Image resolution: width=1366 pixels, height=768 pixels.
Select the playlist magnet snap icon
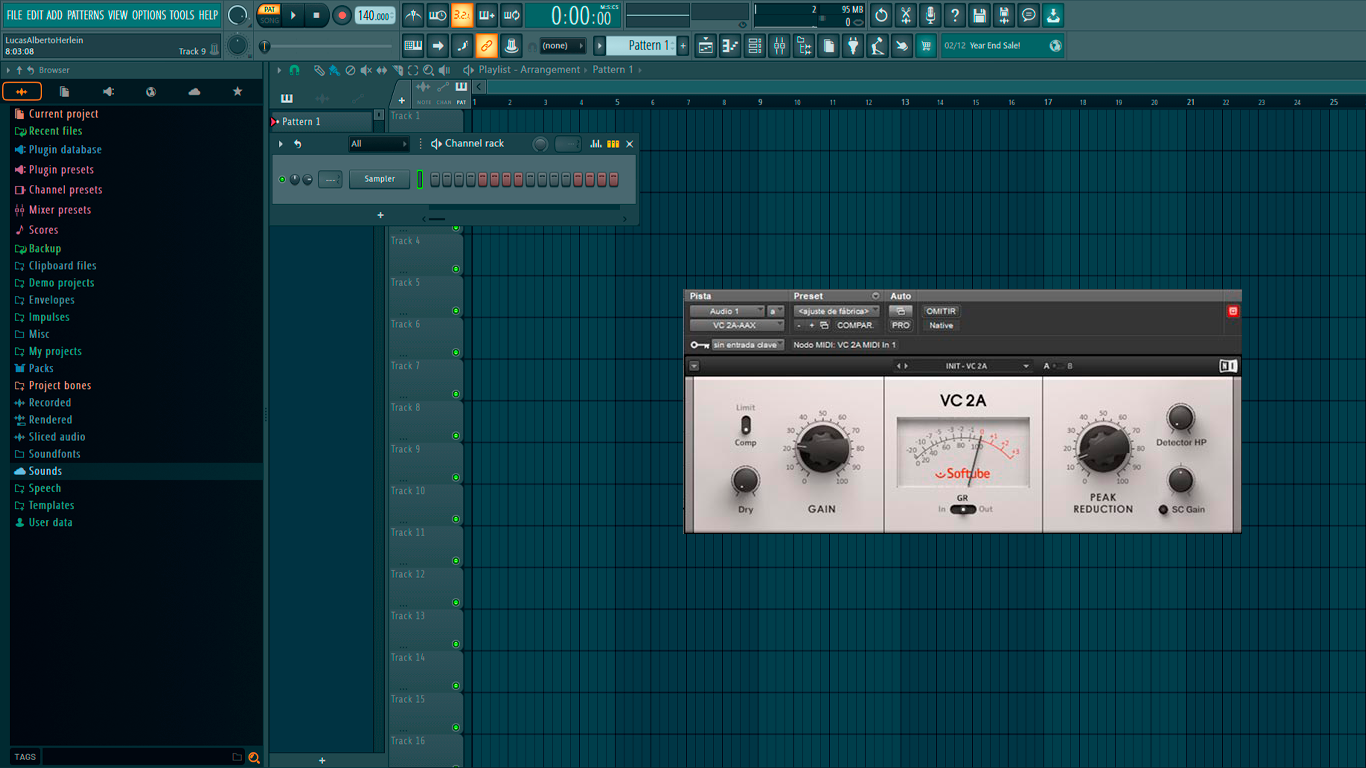[294, 70]
